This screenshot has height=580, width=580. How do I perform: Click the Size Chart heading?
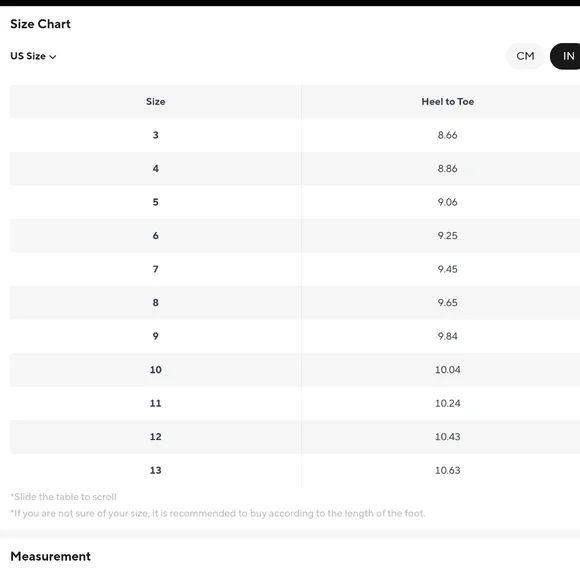[40, 24]
